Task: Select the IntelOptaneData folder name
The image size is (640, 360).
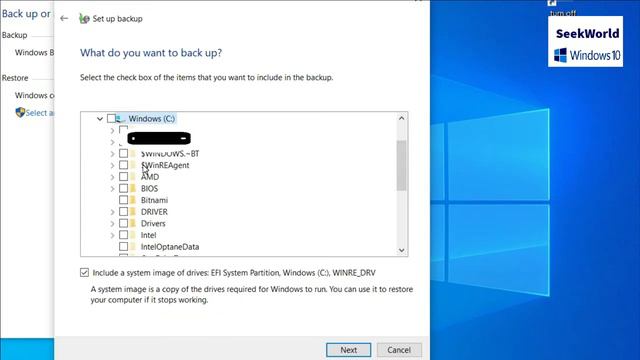Action: pos(170,247)
